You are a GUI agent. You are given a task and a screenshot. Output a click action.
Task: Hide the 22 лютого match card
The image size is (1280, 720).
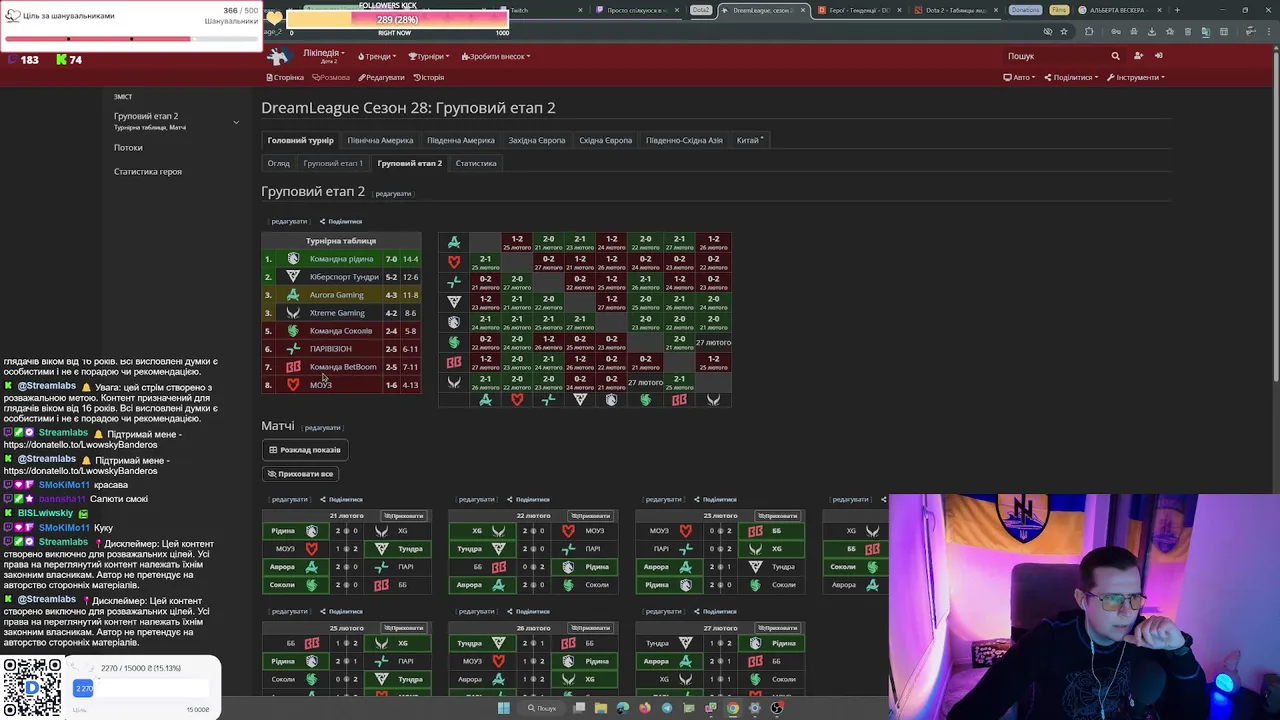coord(591,516)
